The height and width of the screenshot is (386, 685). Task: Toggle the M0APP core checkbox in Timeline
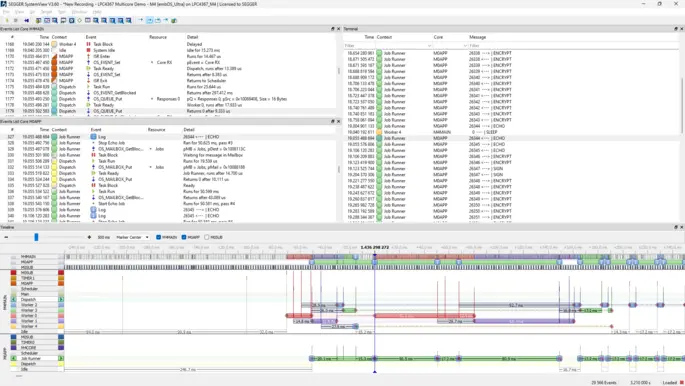pyautogui.click(x=184, y=237)
